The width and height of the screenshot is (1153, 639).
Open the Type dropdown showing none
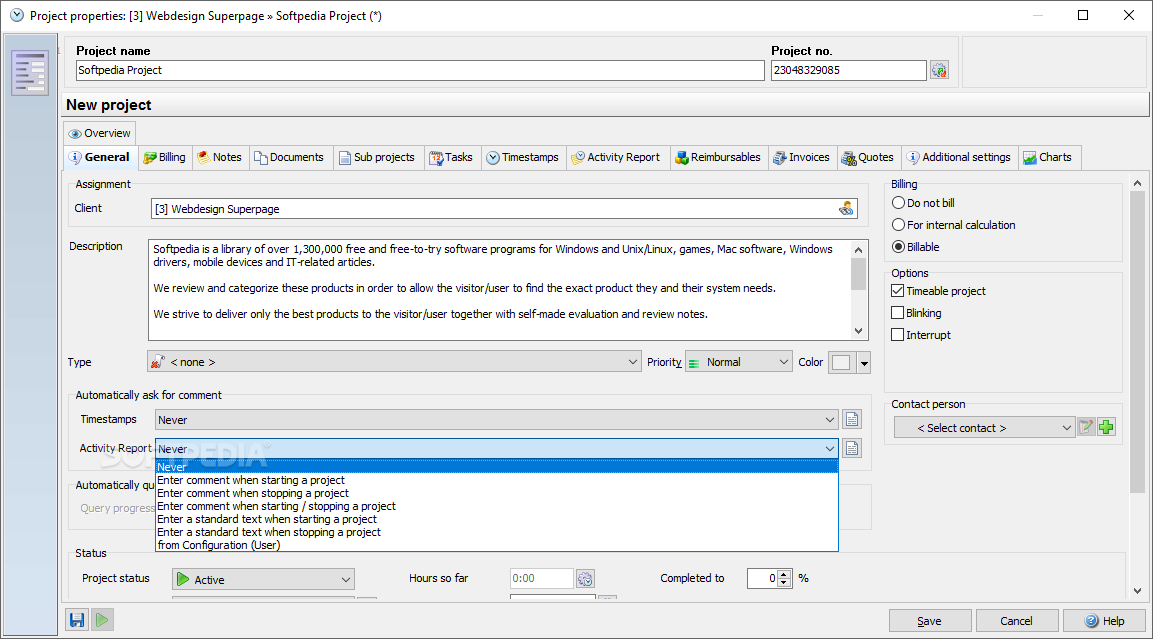(x=394, y=362)
